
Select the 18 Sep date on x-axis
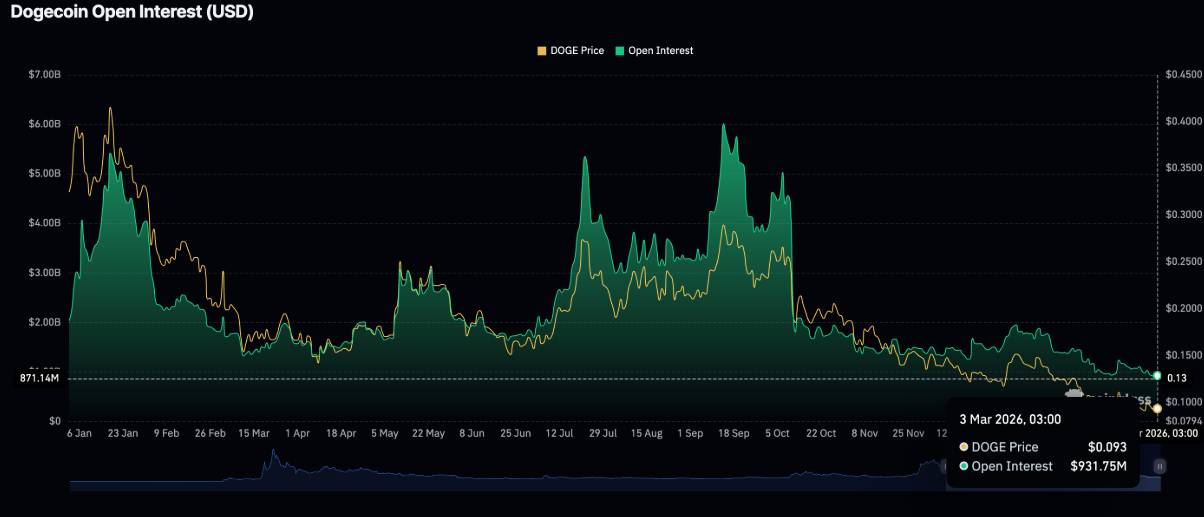coord(734,433)
